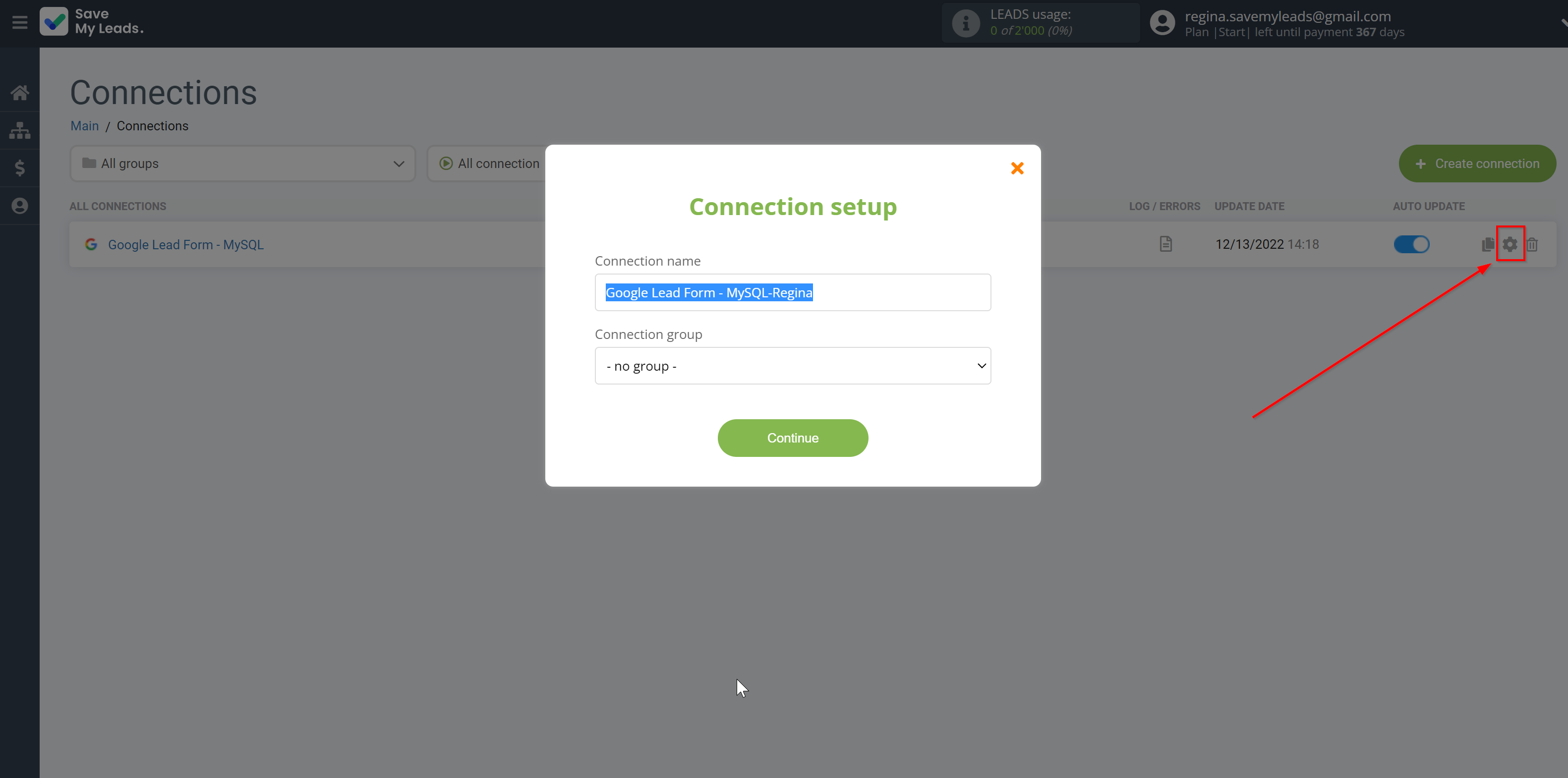This screenshot has height=778, width=1568.
Task: Click the LEADS usage counter text
Action: 1031,30
